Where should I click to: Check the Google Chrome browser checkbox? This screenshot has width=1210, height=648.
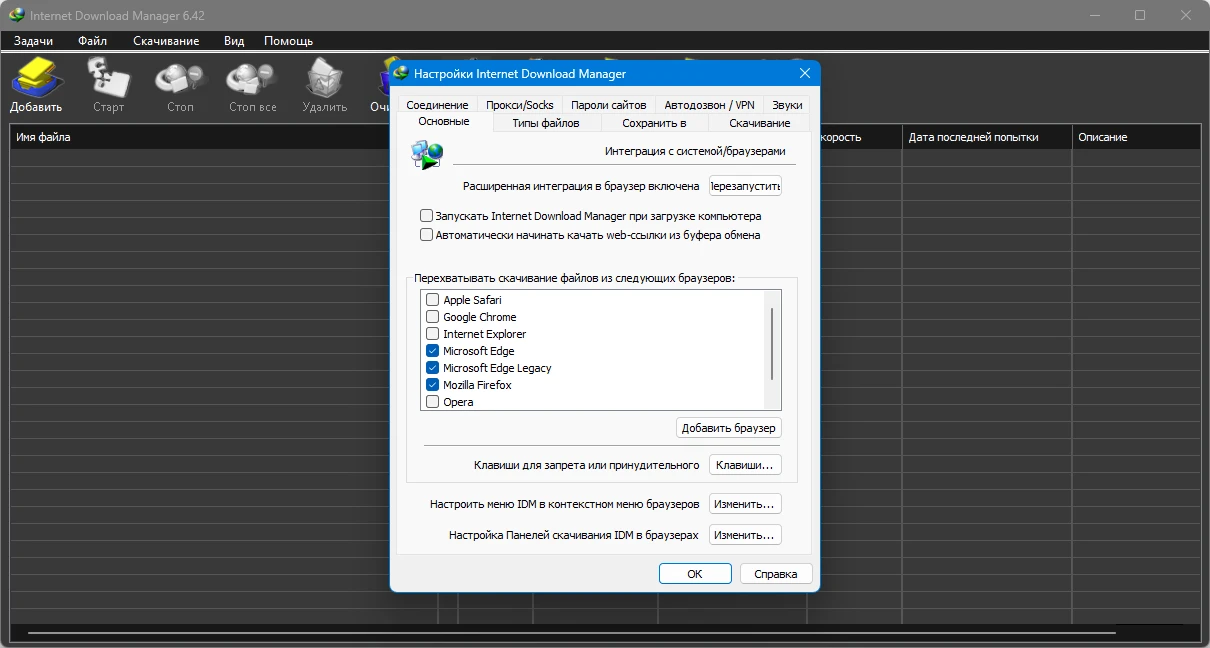coord(433,317)
